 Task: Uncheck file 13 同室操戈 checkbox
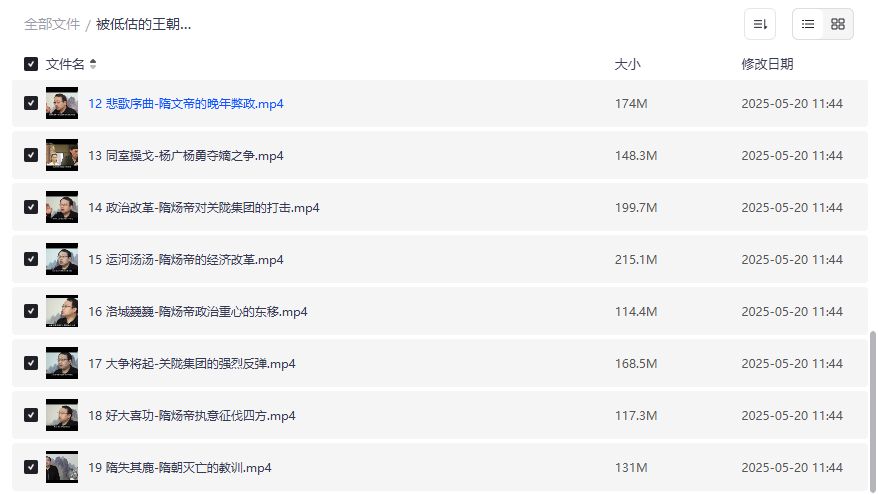tap(31, 155)
